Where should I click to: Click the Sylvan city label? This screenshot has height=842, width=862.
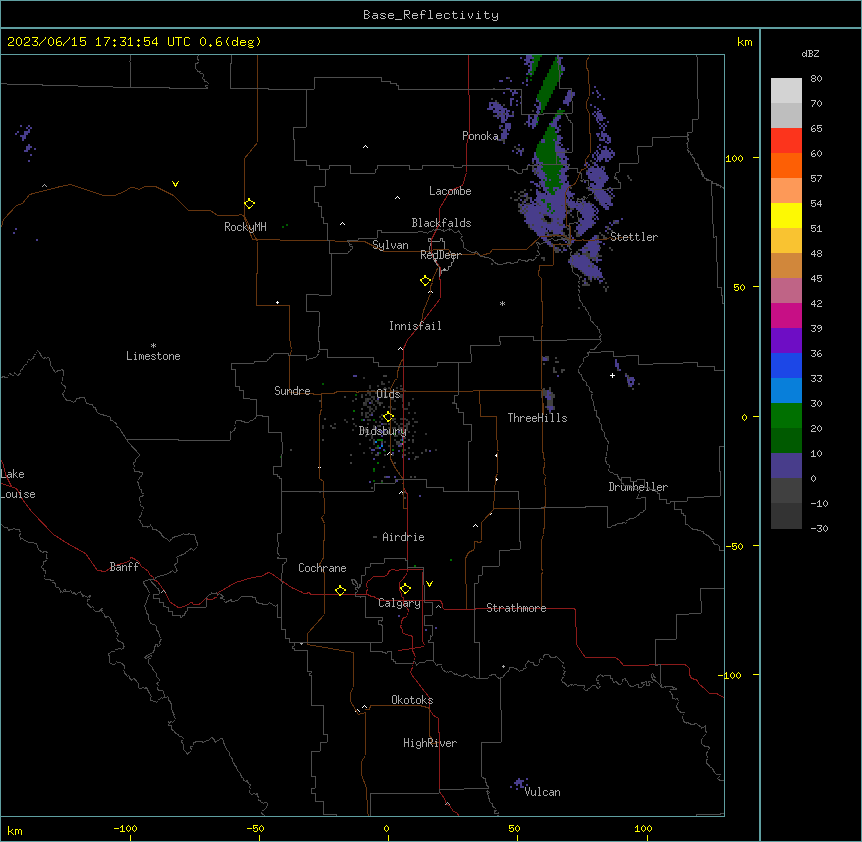[390, 245]
